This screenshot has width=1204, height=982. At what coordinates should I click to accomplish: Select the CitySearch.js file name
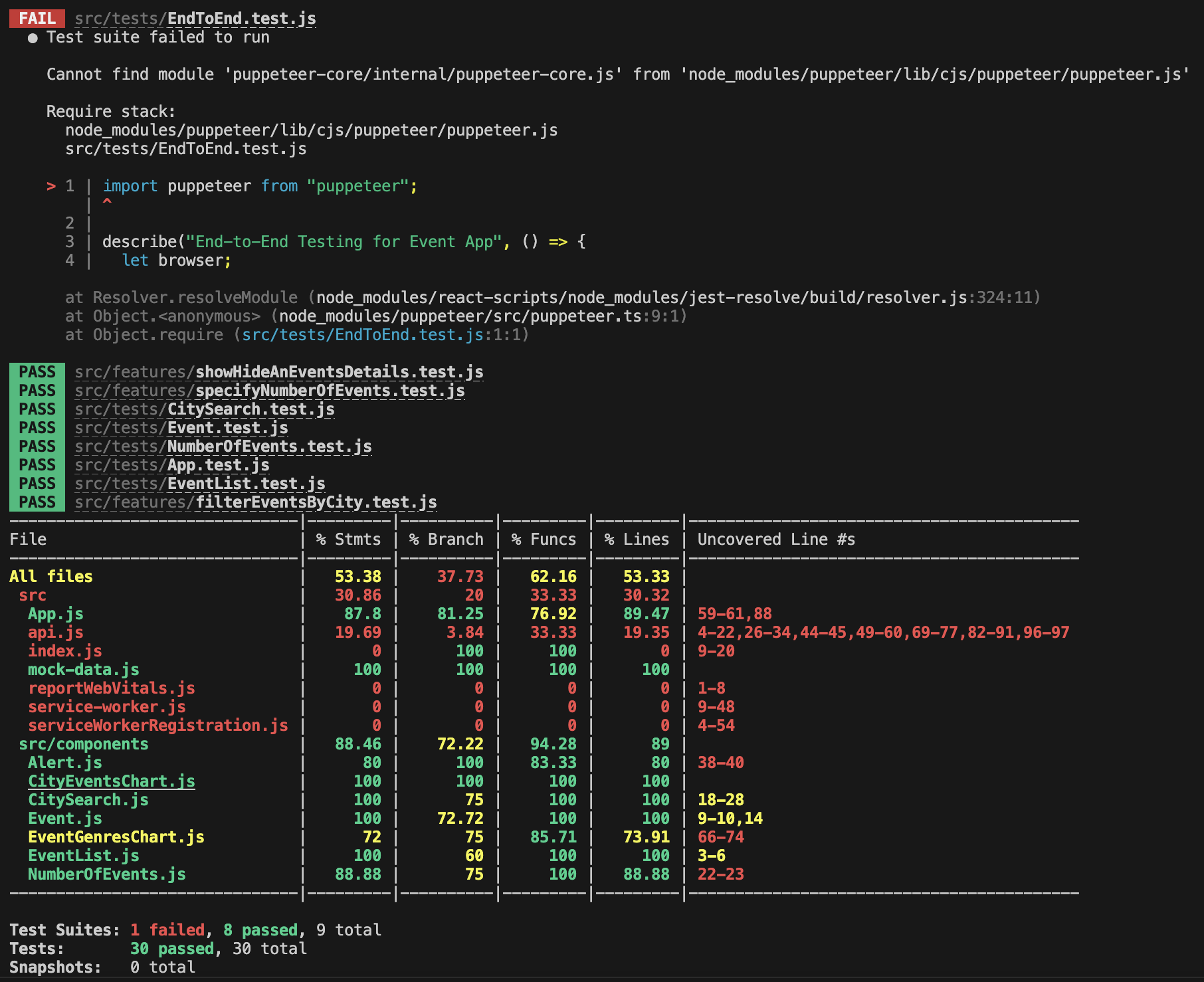(88, 800)
